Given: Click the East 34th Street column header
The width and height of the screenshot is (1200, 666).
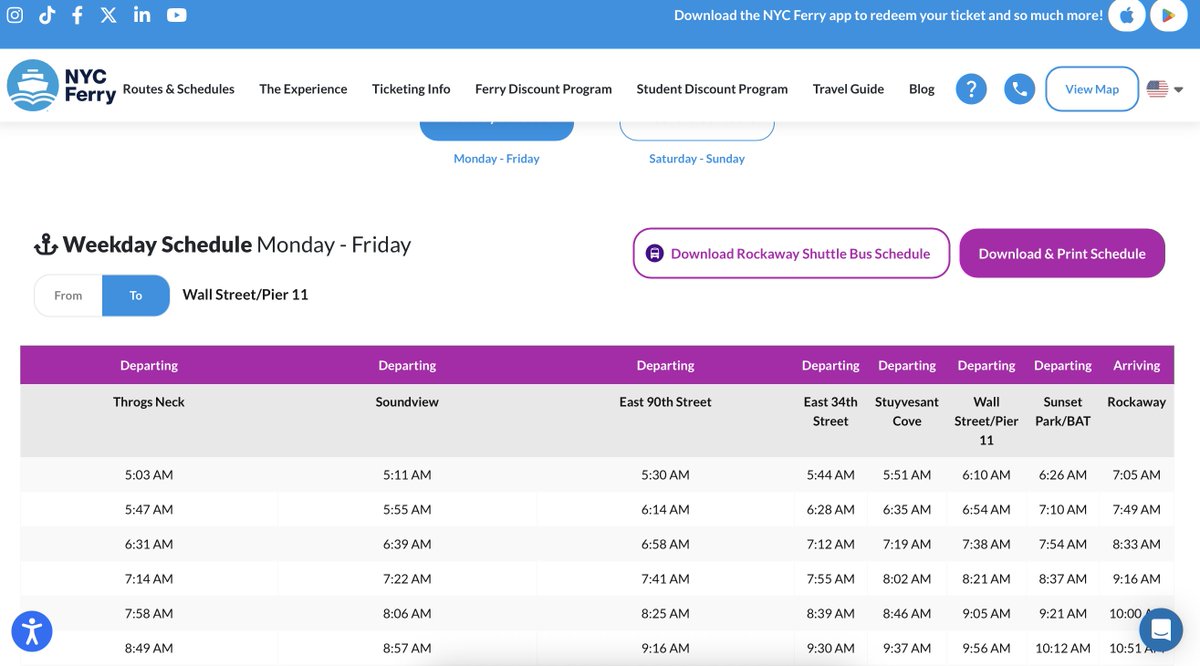Looking at the screenshot, I should (830, 411).
